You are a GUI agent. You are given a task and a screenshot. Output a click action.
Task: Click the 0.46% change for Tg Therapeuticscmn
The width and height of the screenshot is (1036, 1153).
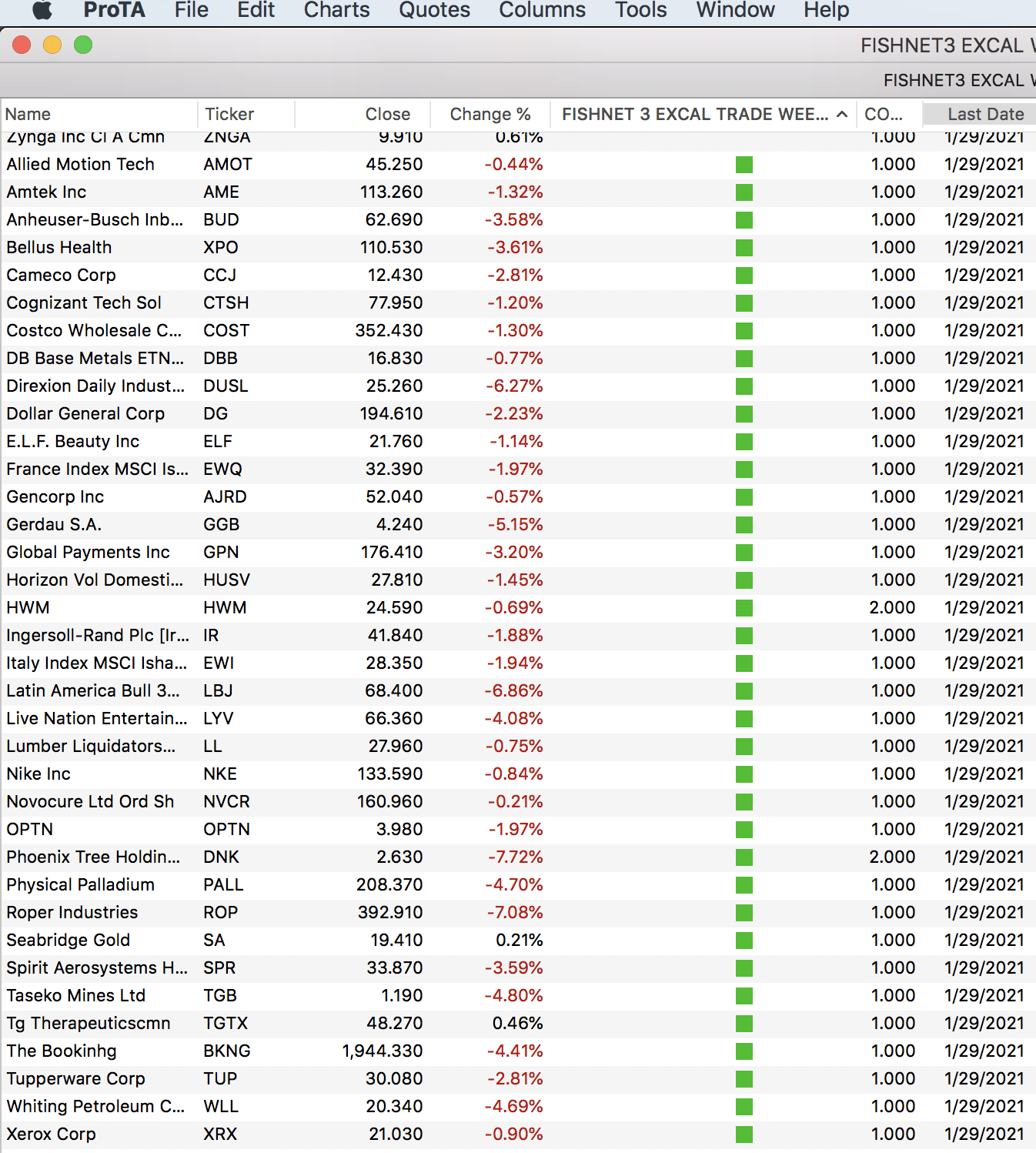click(x=518, y=1024)
